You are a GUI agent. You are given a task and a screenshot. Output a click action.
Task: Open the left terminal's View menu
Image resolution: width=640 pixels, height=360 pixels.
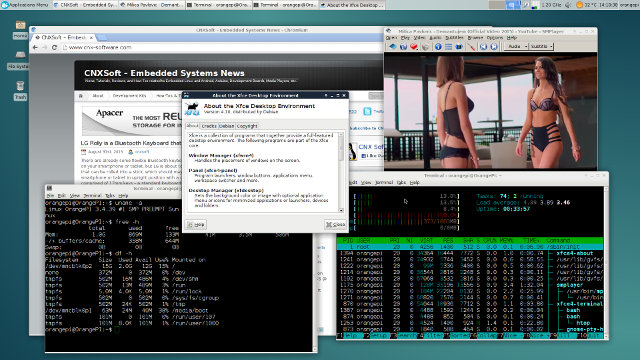pyautogui.click(x=75, y=196)
